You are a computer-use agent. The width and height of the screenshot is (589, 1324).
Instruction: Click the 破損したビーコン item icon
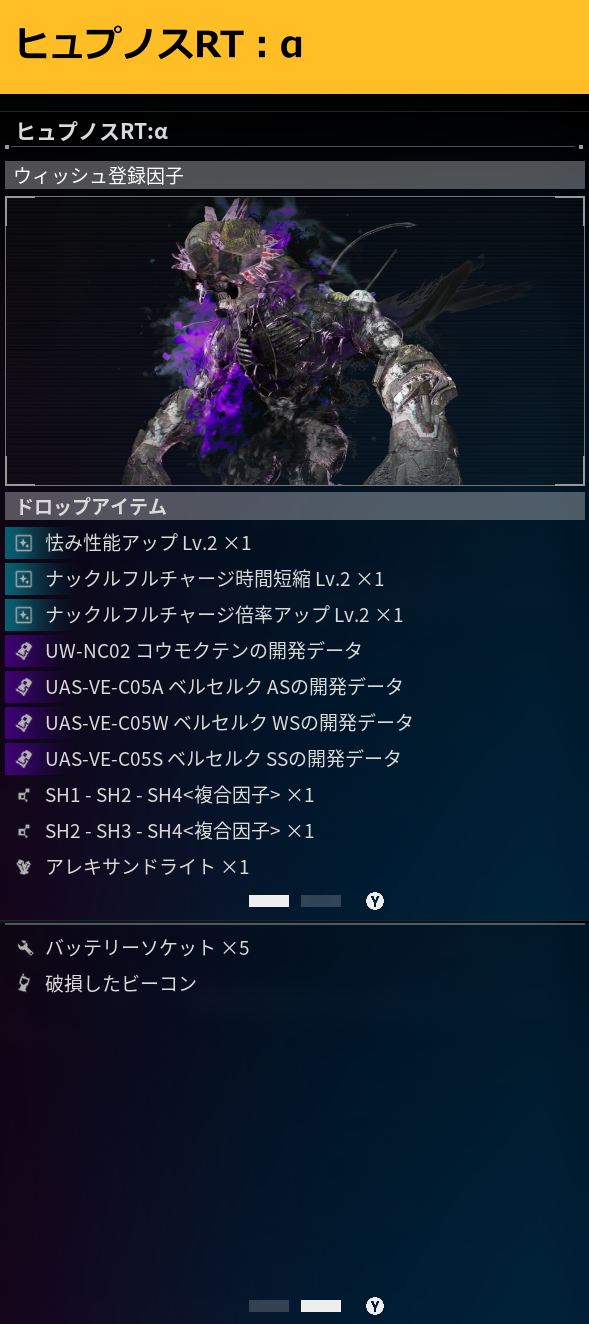point(24,983)
